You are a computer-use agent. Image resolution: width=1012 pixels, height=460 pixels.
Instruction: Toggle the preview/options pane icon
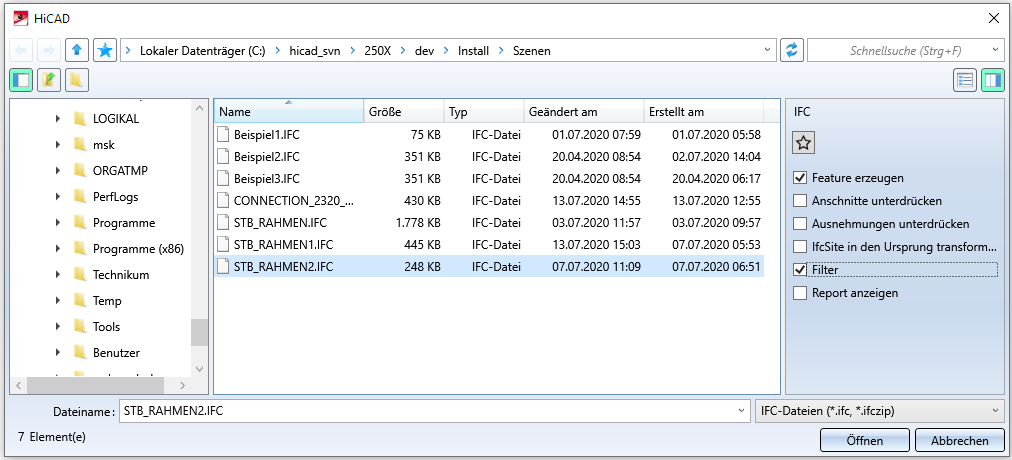pyautogui.click(x=993, y=80)
